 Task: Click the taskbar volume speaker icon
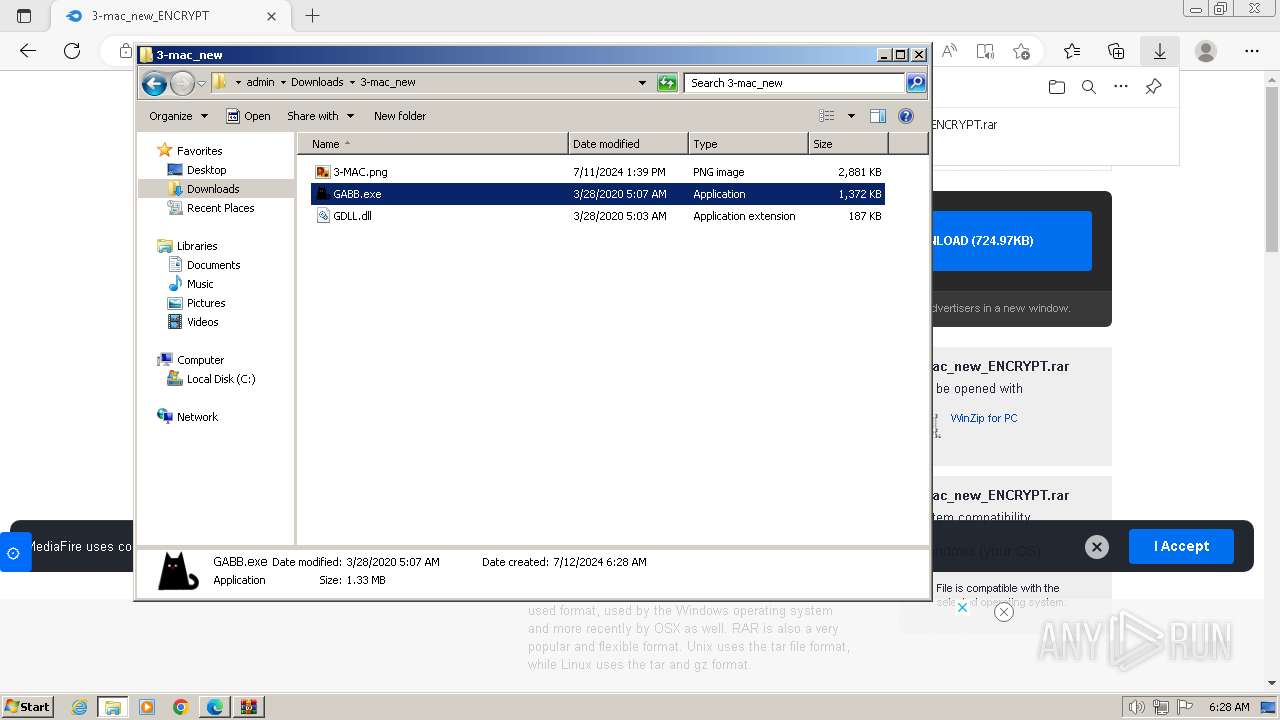pyautogui.click(x=1136, y=707)
